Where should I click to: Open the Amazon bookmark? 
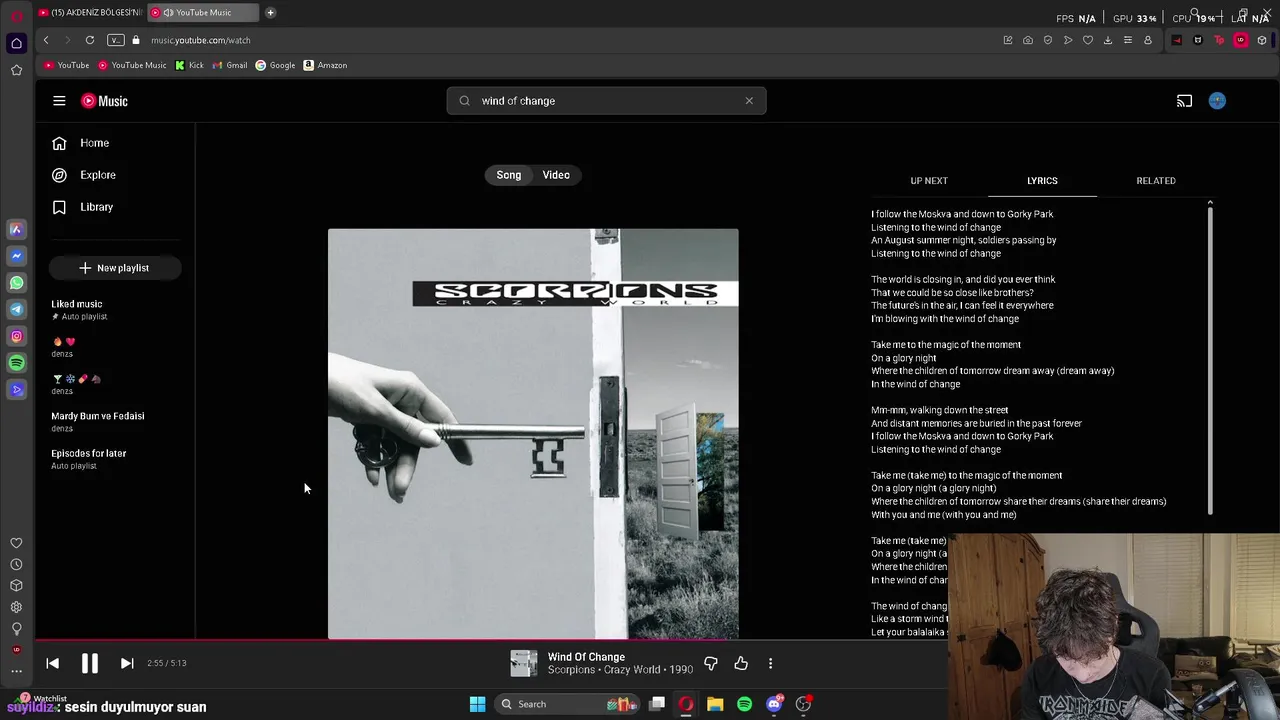pos(325,65)
